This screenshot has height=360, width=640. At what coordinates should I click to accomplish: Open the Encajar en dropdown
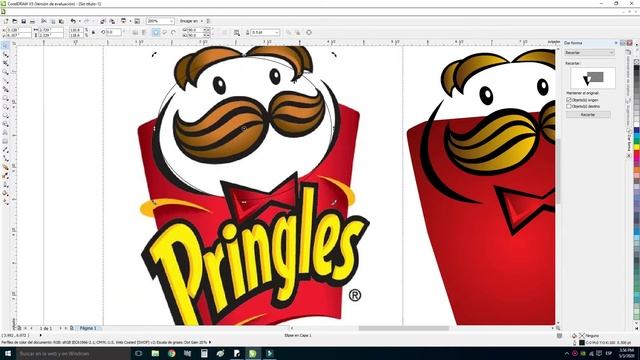tap(202, 21)
